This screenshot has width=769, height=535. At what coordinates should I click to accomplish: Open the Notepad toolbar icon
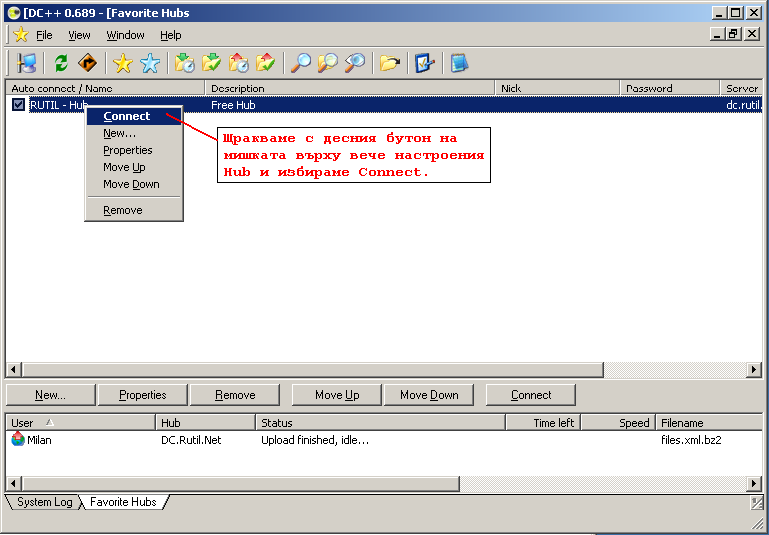click(x=460, y=63)
